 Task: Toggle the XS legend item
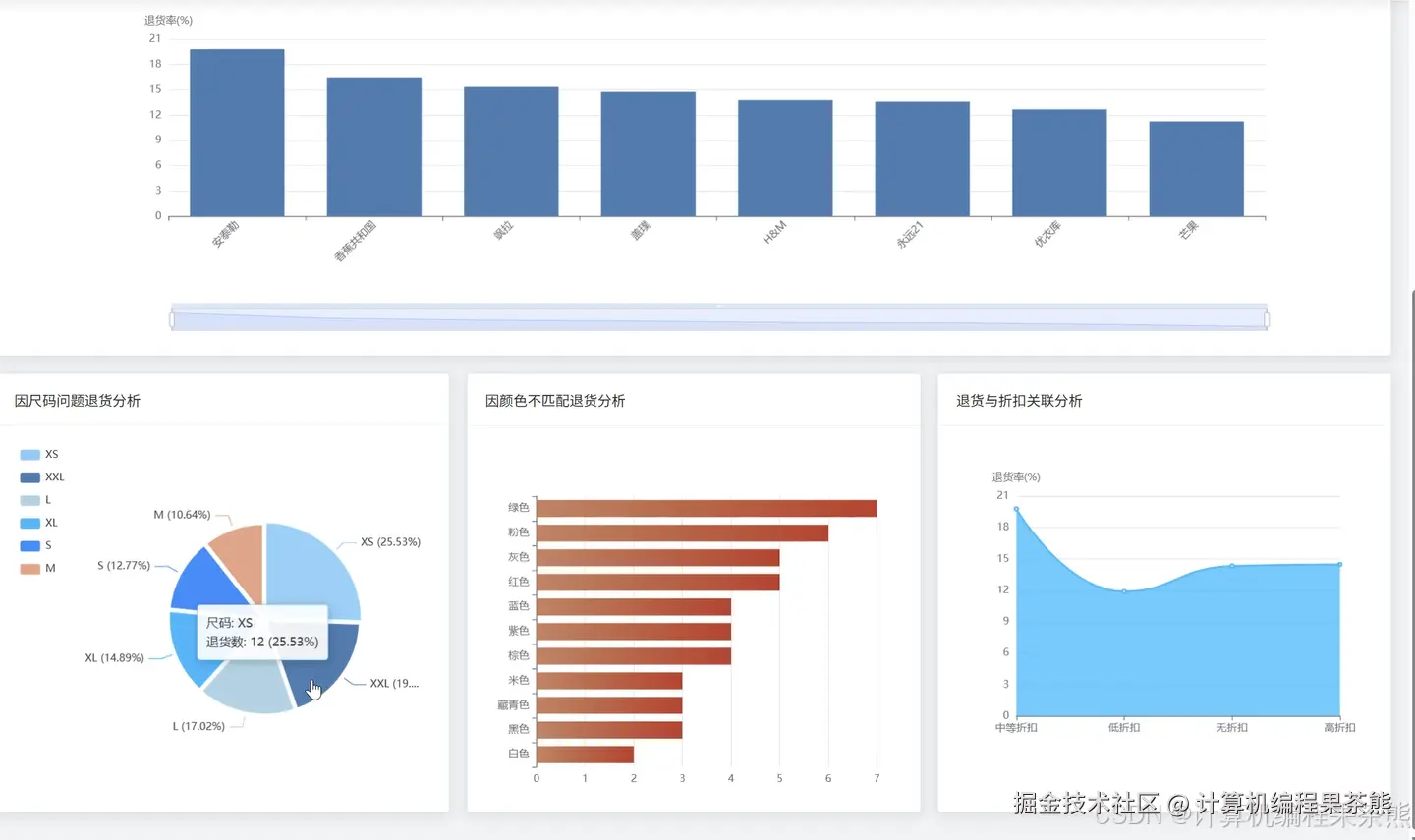pos(39,454)
